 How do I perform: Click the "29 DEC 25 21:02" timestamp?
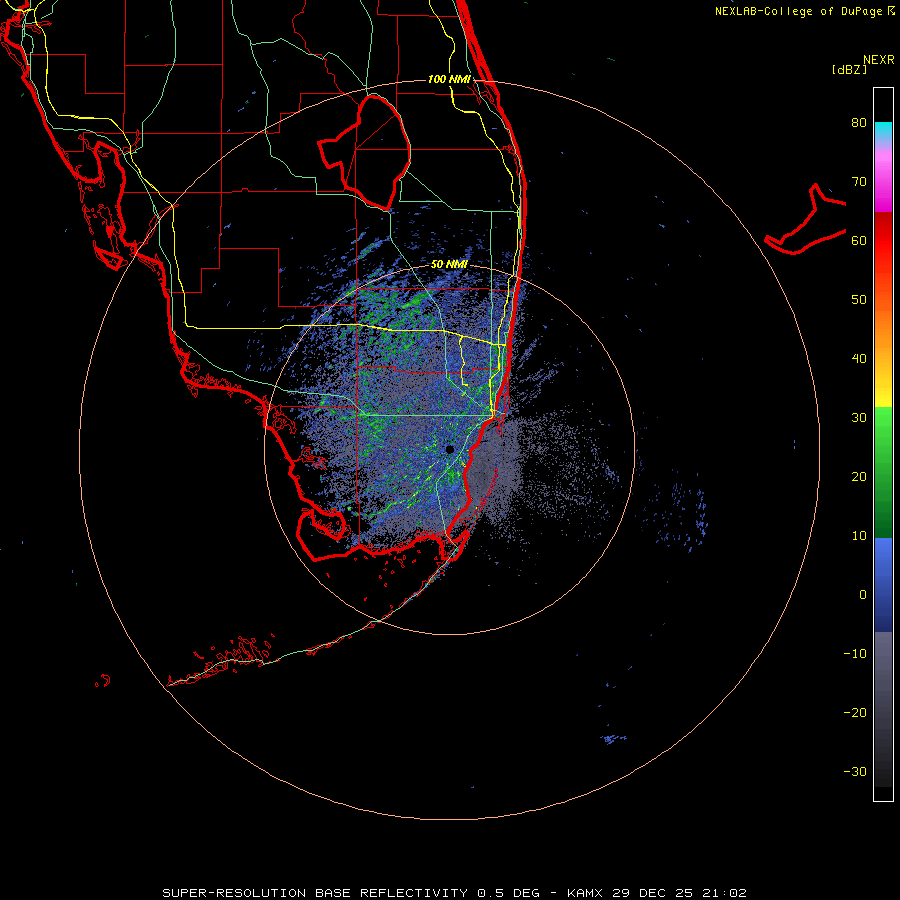(x=680, y=893)
